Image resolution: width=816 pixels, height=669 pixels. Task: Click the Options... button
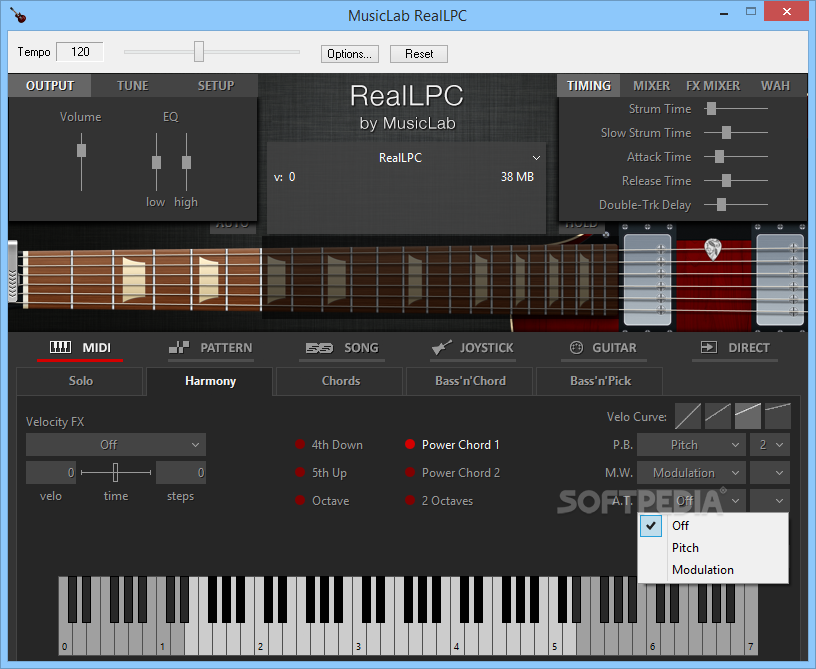(350, 54)
